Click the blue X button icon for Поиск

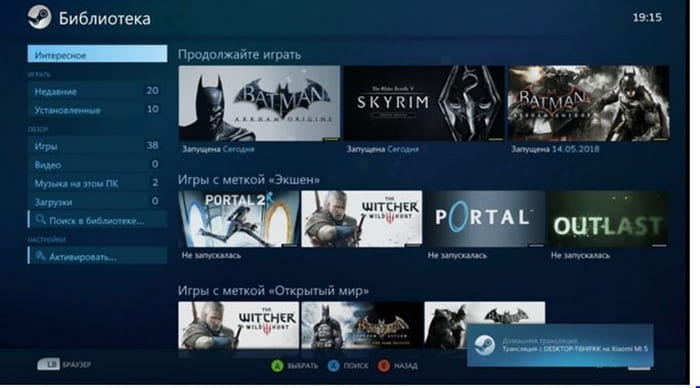[x=333, y=366]
